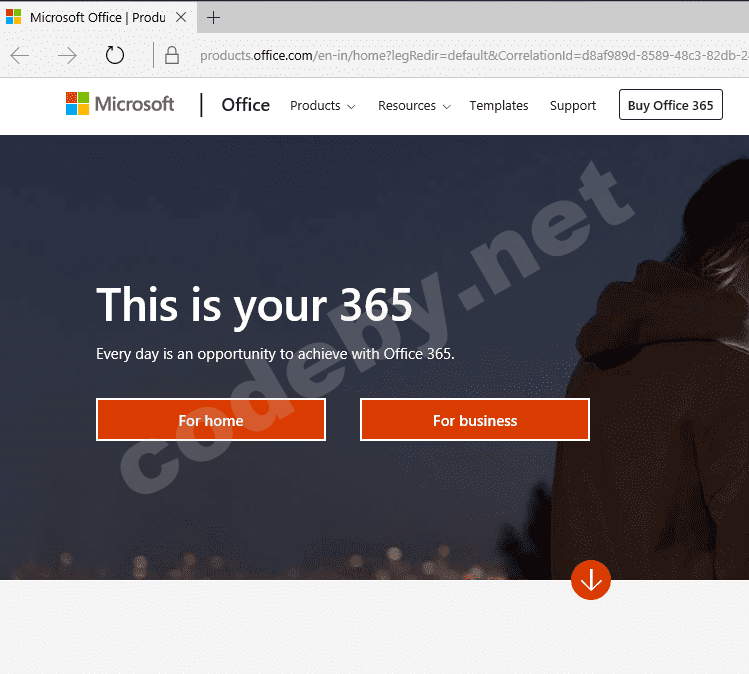Open the Office home link

(x=246, y=105)
